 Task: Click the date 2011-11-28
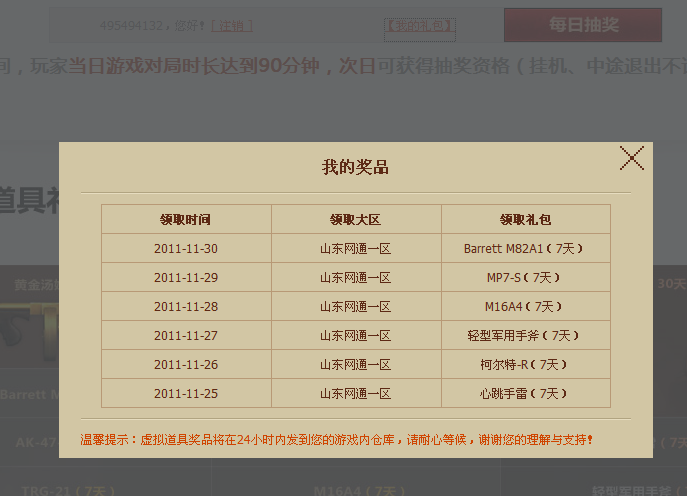[x=186, y=306]
